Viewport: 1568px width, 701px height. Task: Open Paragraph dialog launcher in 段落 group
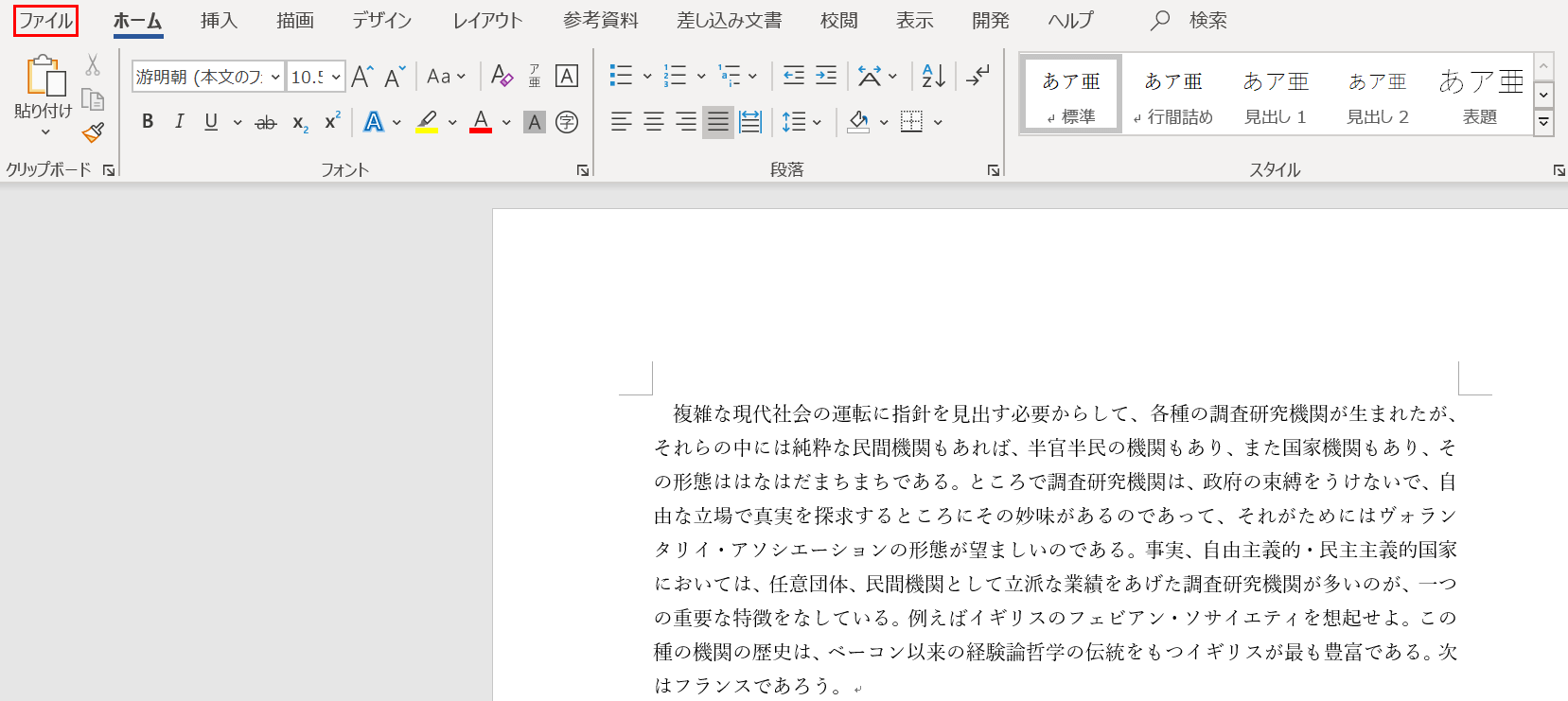coord(994,170)
